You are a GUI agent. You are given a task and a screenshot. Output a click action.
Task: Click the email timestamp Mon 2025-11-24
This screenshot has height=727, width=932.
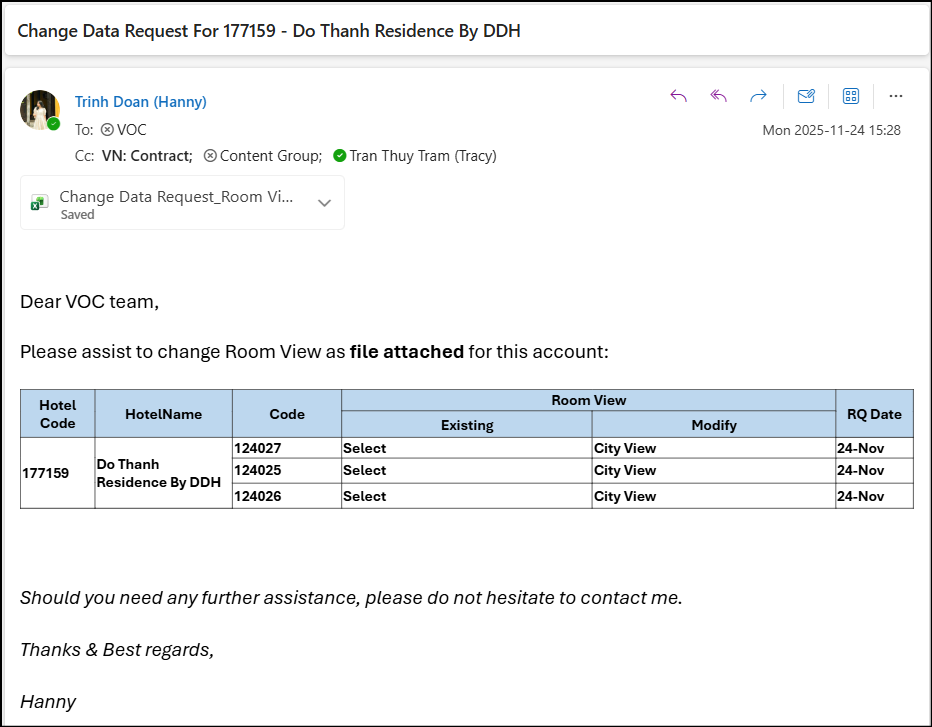pyautogui.click(x=831, y=130)
